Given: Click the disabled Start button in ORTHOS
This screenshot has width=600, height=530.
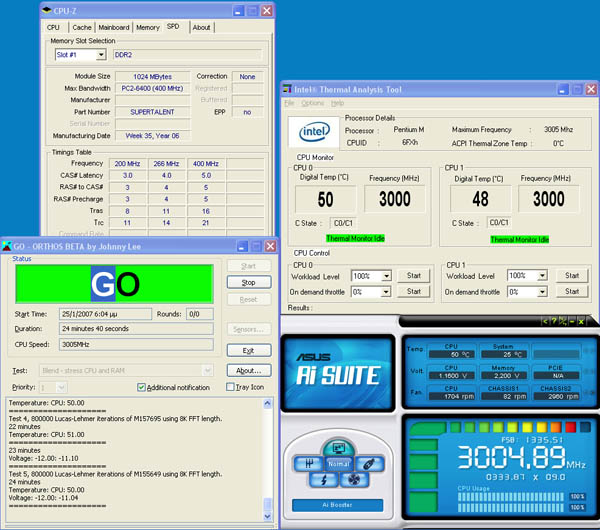Looking at the screenshot, I should pos(249,266).
